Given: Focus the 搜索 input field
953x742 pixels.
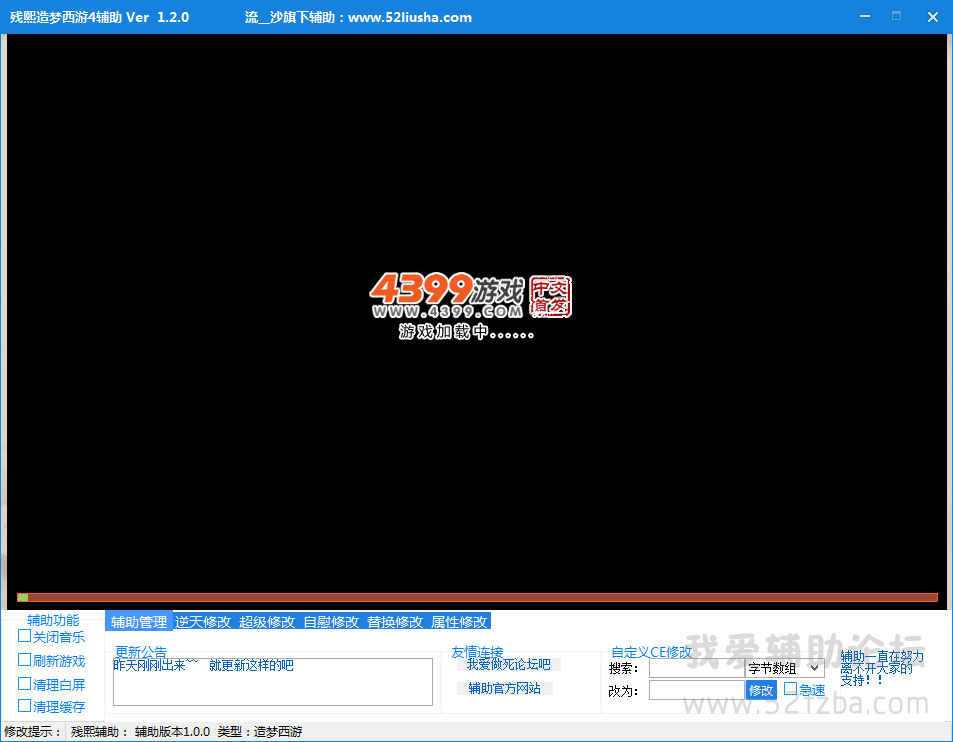Looking at the screenshot, I should click(x=696, y=668).
